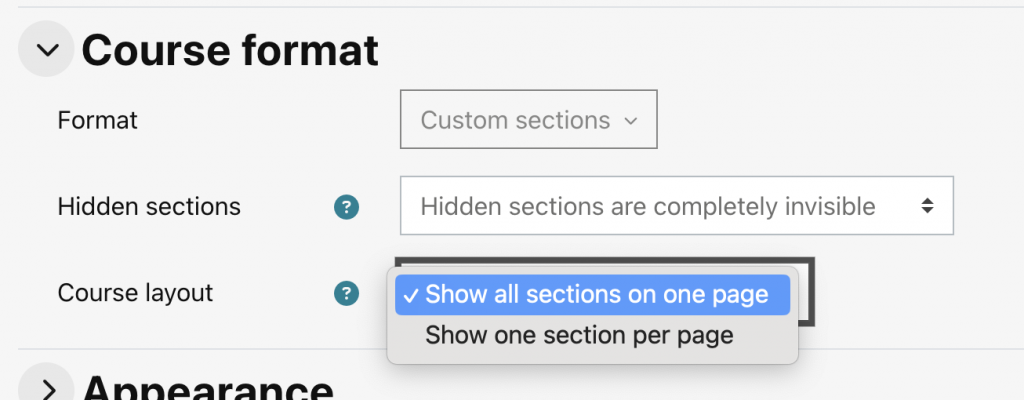Click the small chevron inside Custom sections
Screen dimensions: 1024x400
coord(630,121)
